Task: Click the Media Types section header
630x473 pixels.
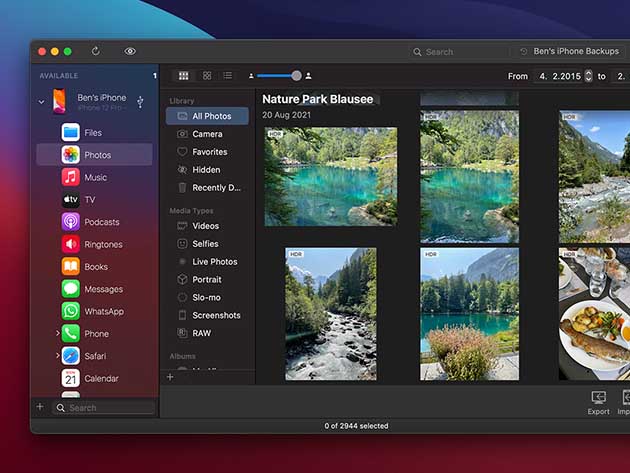Action: (191, 211)
